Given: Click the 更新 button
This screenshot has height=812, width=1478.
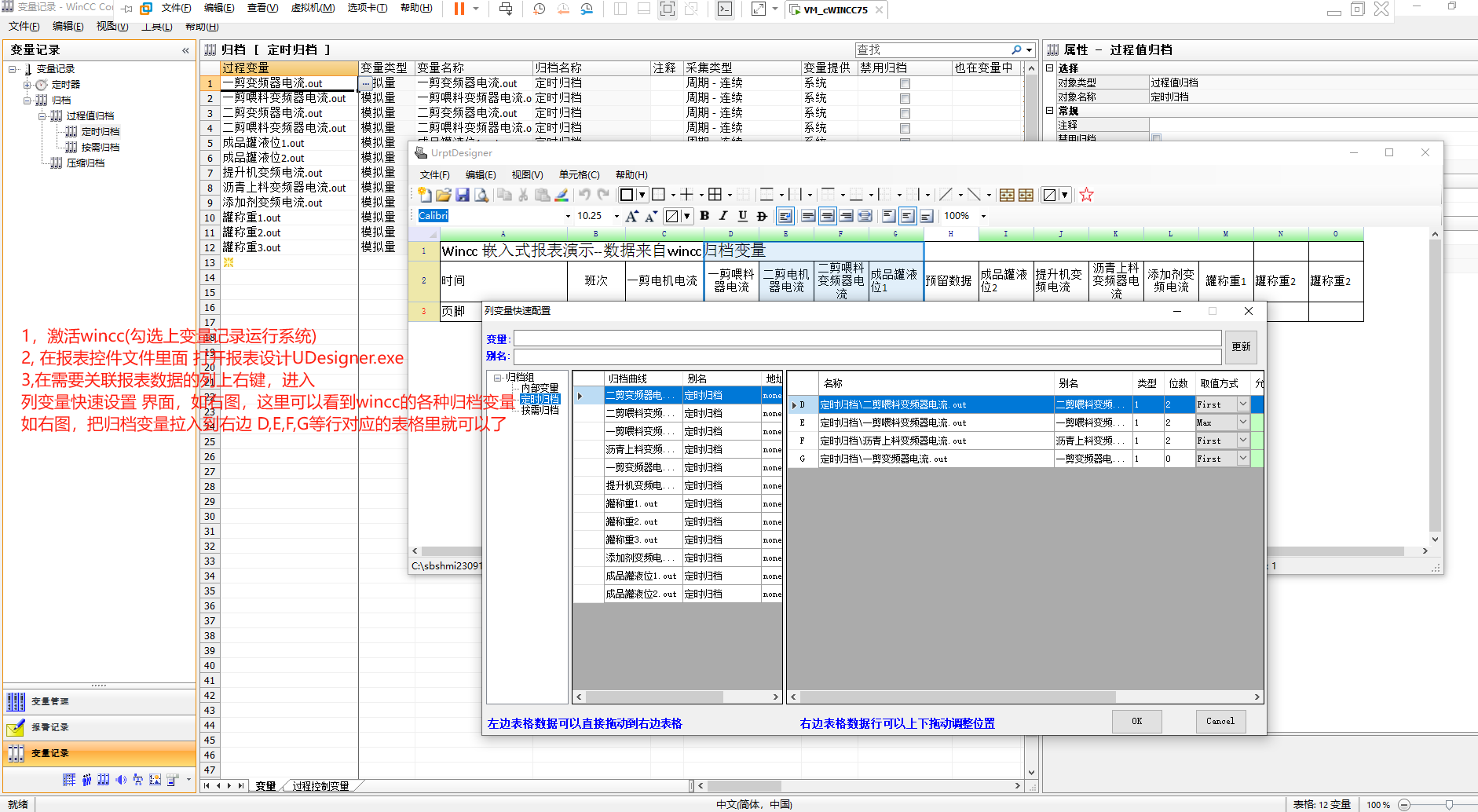Looking at the screenshot, I should [1241, 346].
